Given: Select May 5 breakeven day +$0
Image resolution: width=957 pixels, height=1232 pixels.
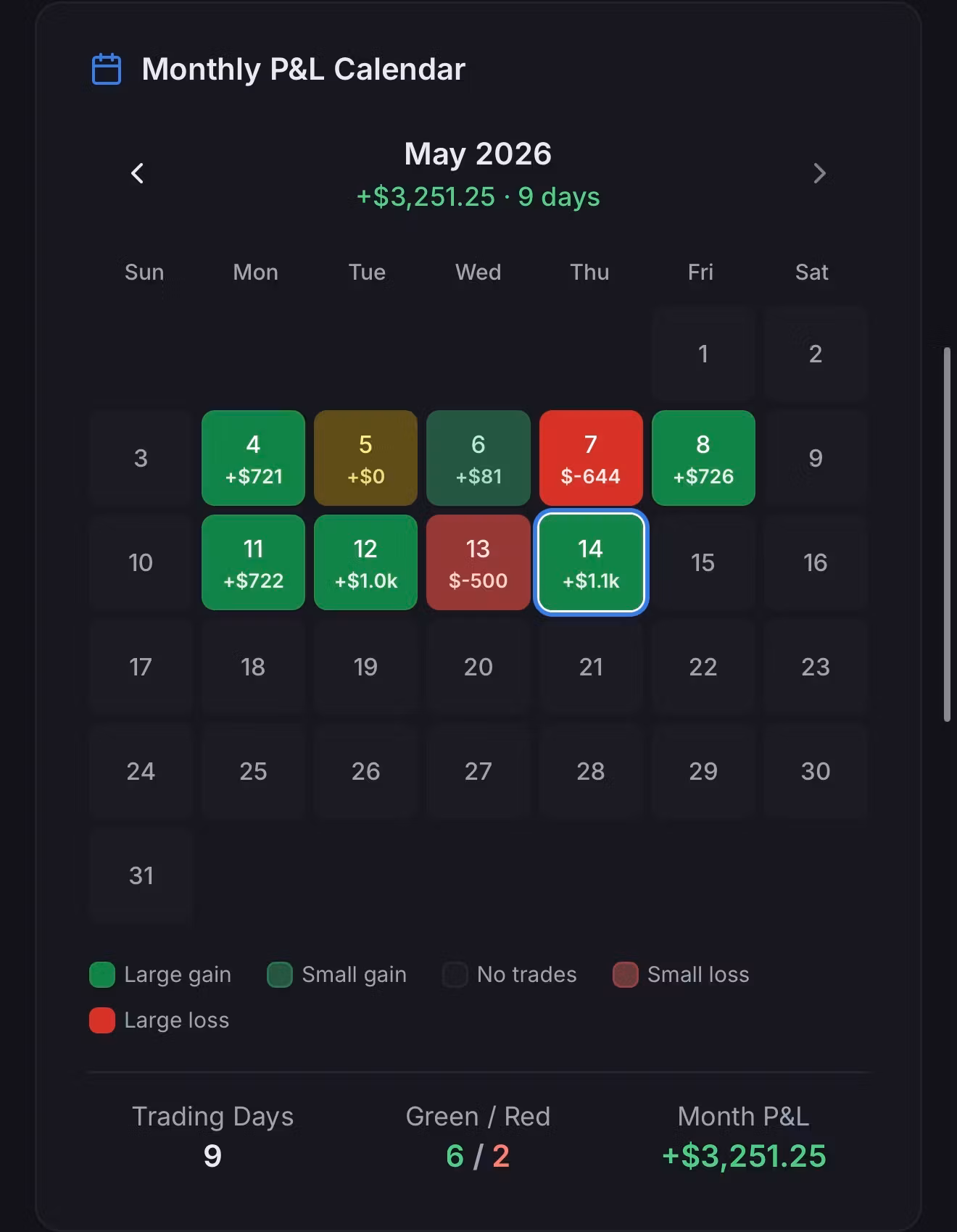Looking at the screenshot, I should [365, 458].
